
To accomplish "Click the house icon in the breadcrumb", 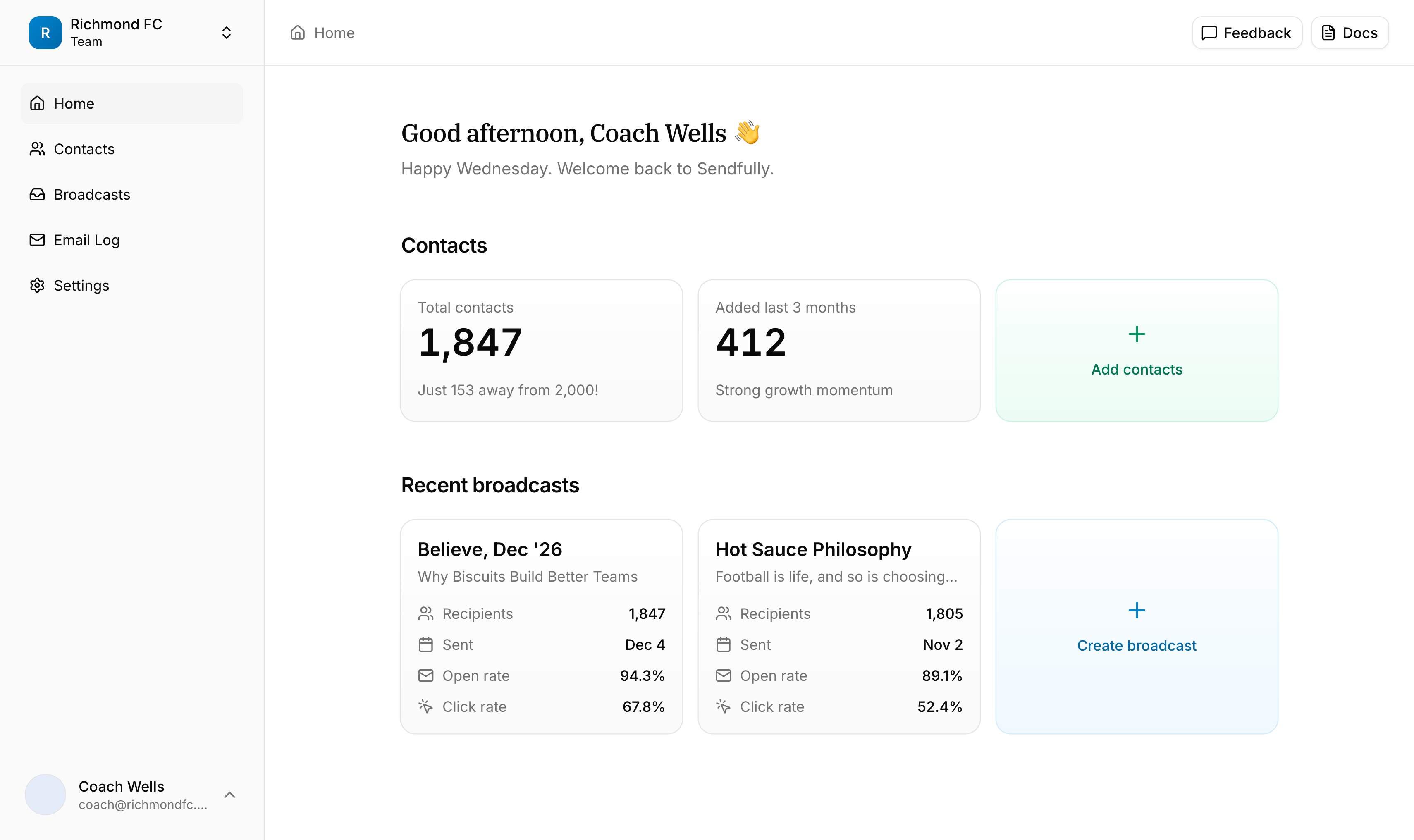I will point(299,32).
